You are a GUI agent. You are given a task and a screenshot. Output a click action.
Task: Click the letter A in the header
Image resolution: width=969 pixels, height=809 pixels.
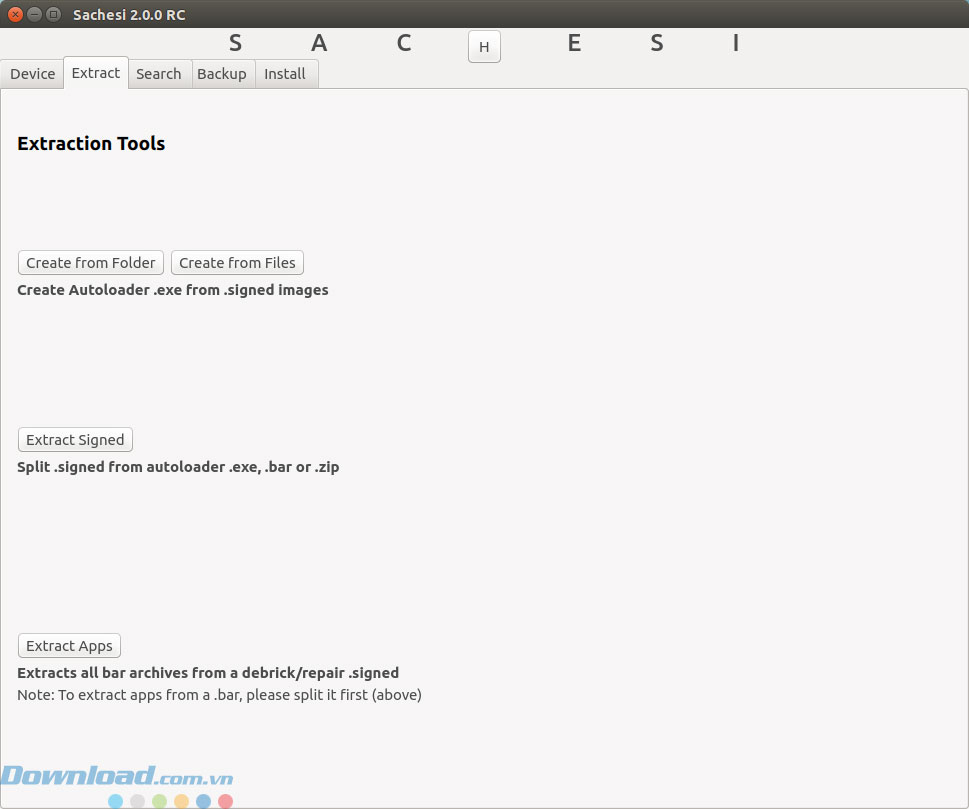(x=319, y=43)
